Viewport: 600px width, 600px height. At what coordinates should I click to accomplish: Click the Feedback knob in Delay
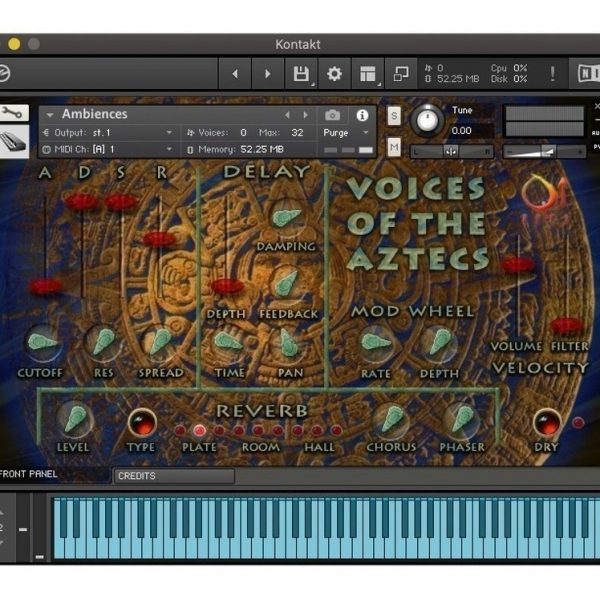(286, 284)
